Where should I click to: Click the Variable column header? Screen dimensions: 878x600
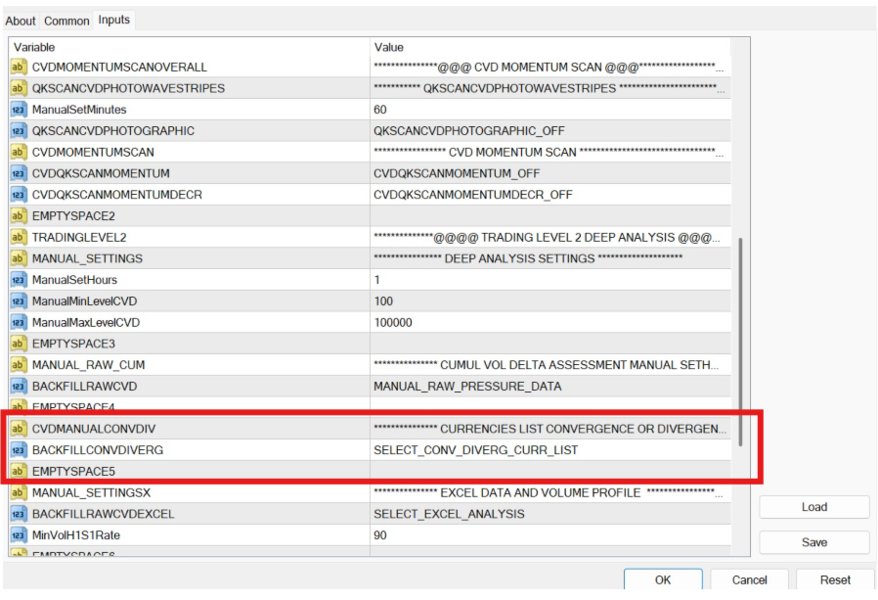click(x=189, y=47)
